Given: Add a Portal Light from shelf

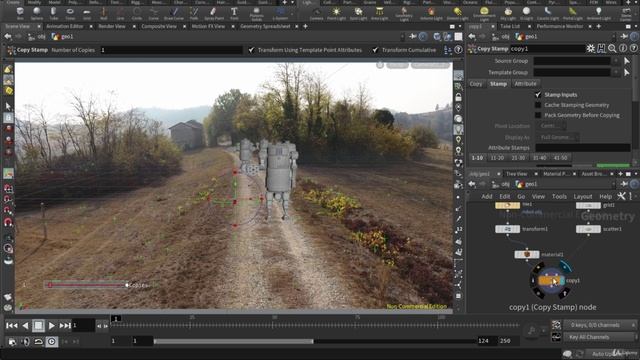Looking at the screenshot, I should point(573,13).
